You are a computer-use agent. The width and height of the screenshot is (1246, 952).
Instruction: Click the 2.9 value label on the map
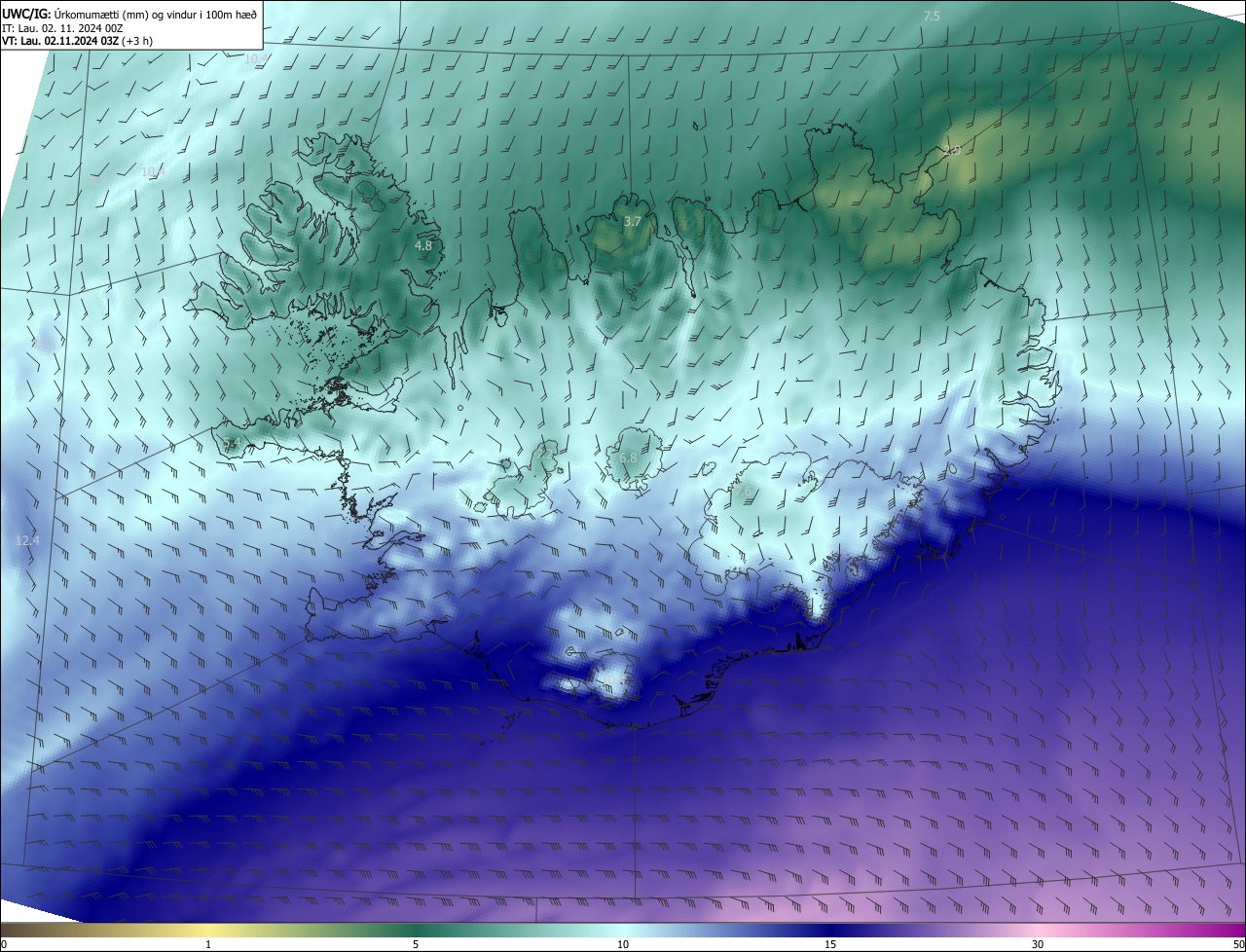[952, 150]
